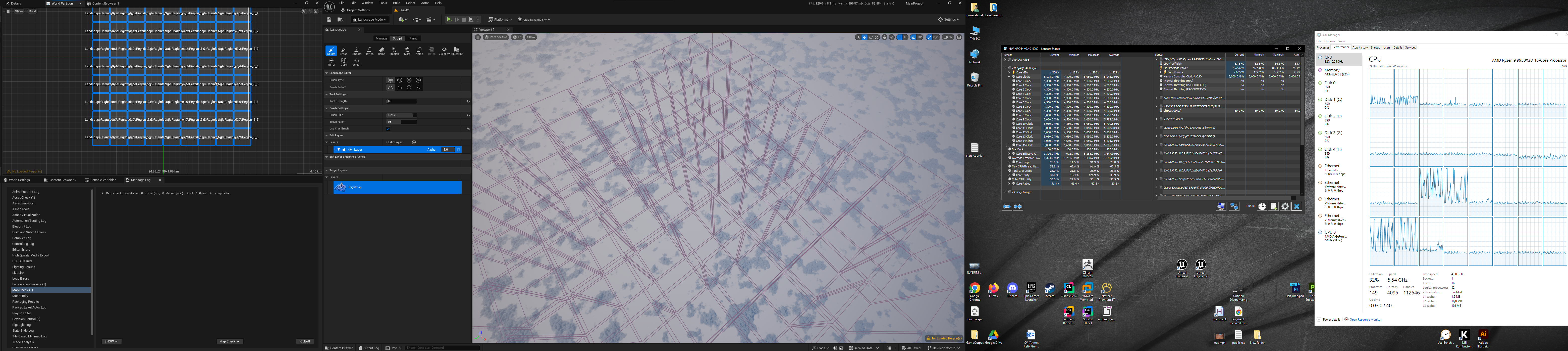Delete the Layer edit layer via the trash icon

point(458,150)
